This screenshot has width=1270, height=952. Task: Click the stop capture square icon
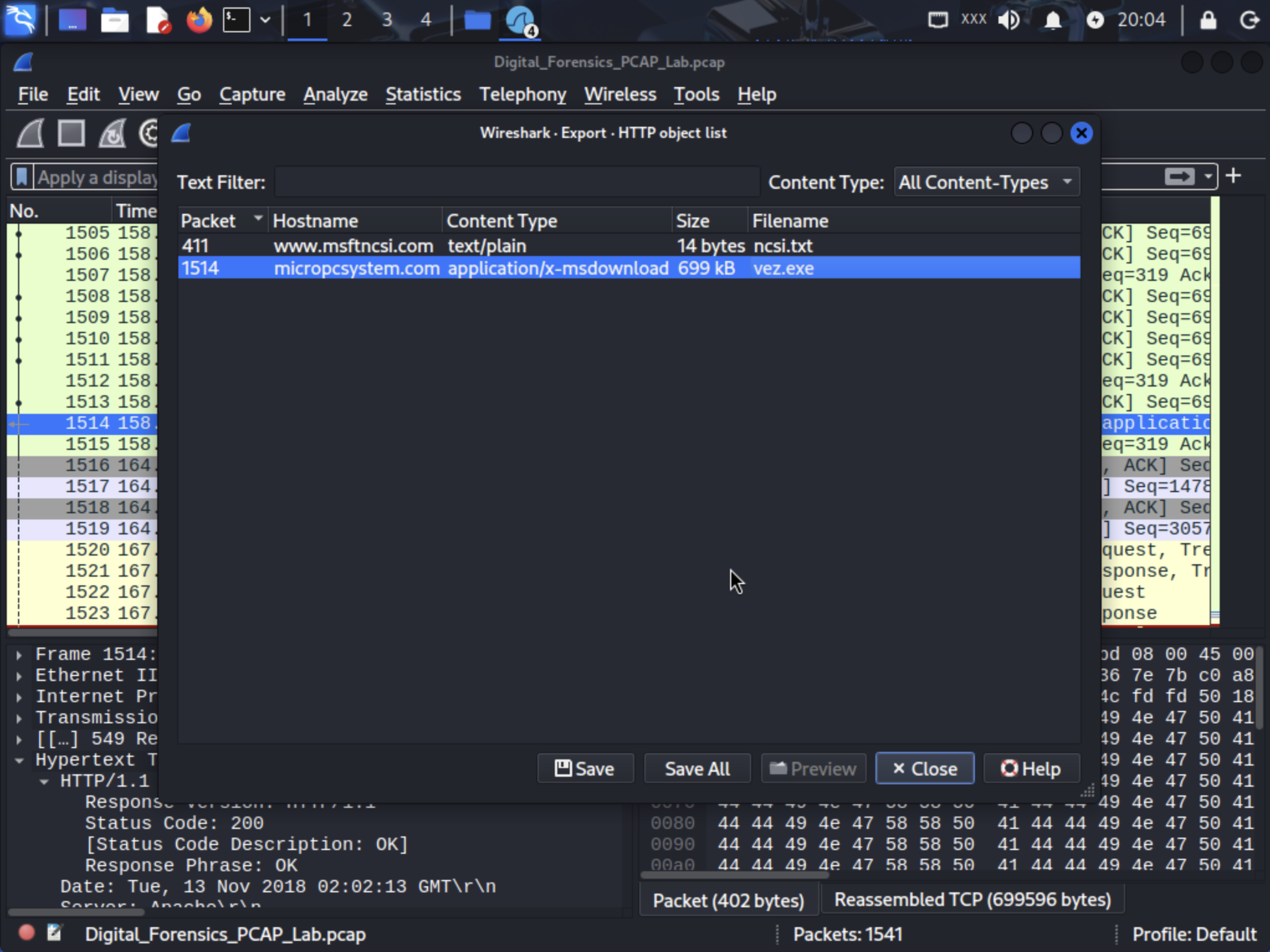(x=71, y=133)
